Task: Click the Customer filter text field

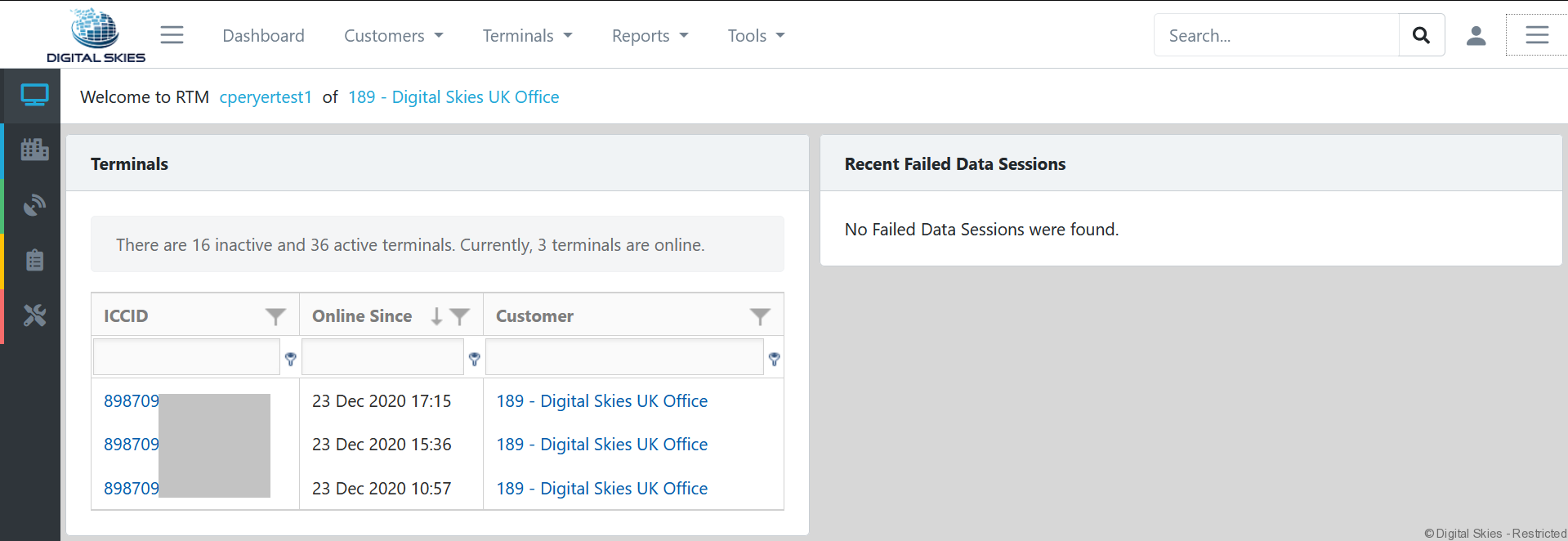Action: 624,358
